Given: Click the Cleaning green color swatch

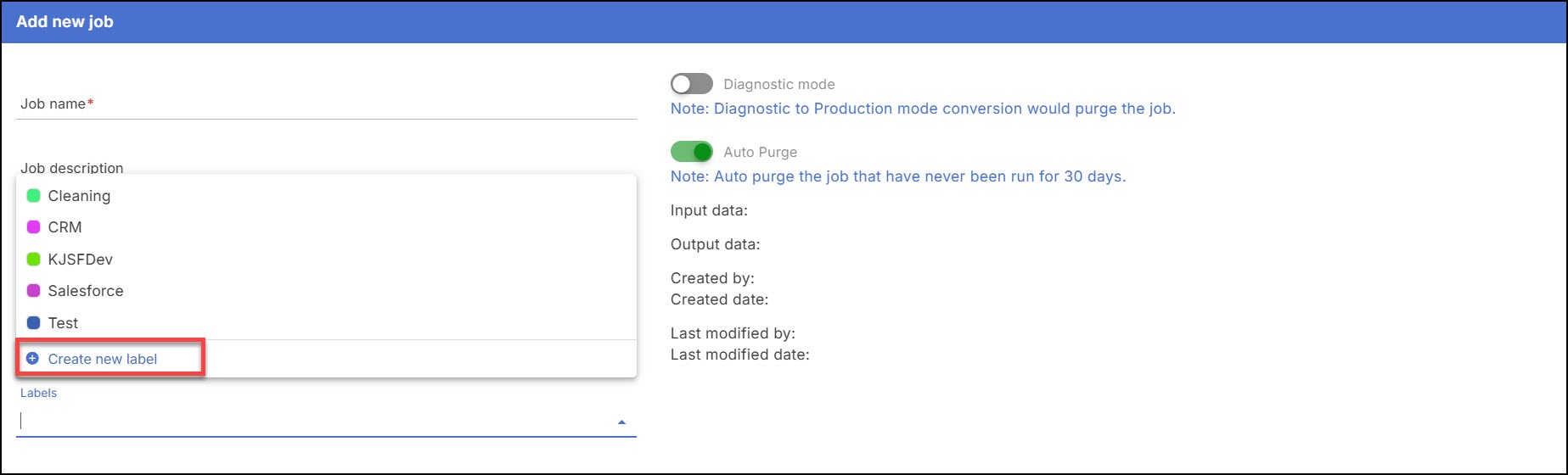Looking at the screenshot, I should [34, 196].
